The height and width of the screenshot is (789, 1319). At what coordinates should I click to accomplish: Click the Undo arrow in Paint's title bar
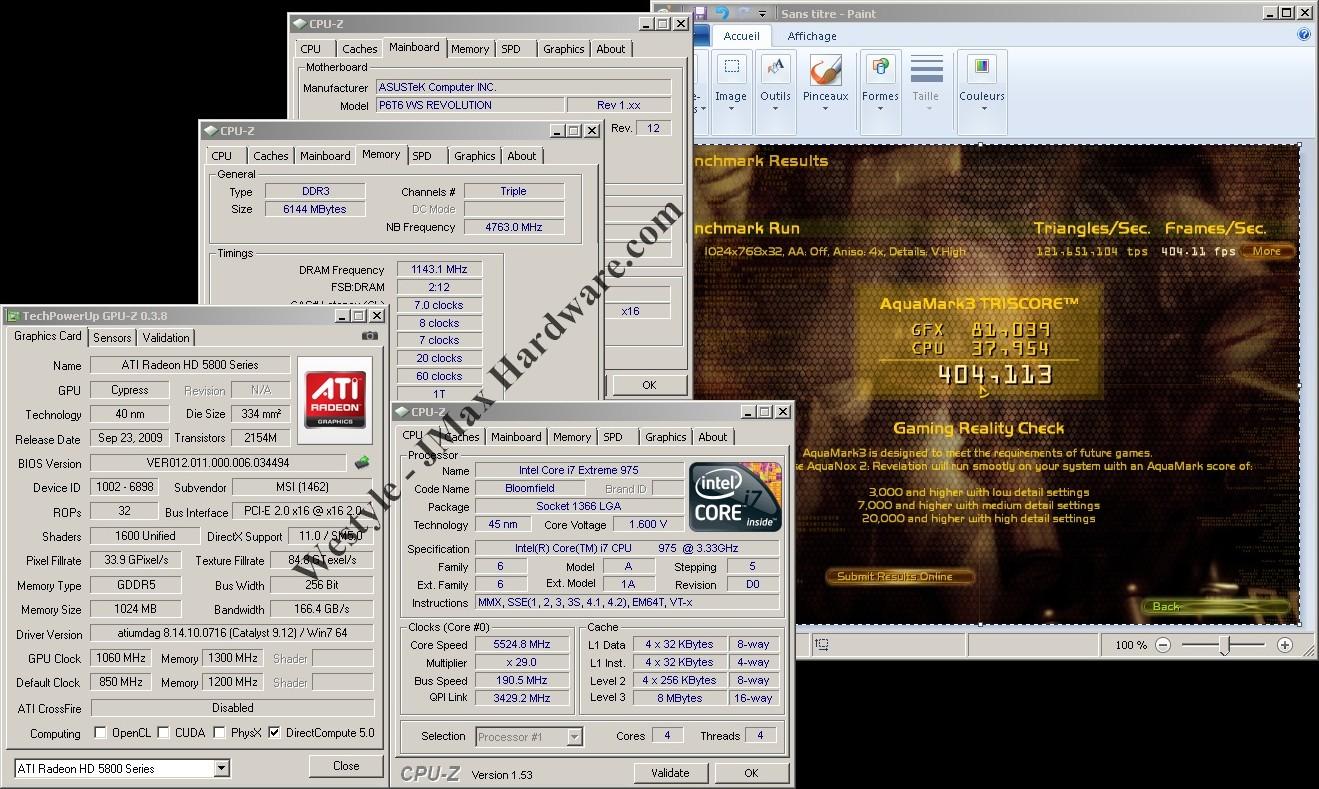coord(721,13)
